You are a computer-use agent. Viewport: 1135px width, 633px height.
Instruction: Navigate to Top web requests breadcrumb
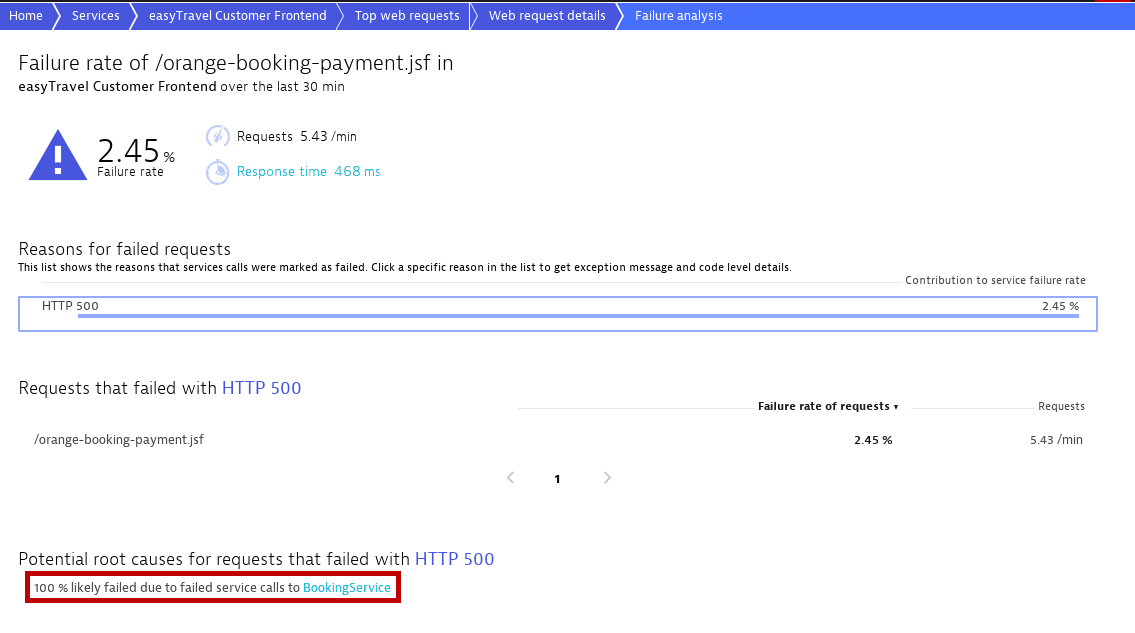[407, 16]
